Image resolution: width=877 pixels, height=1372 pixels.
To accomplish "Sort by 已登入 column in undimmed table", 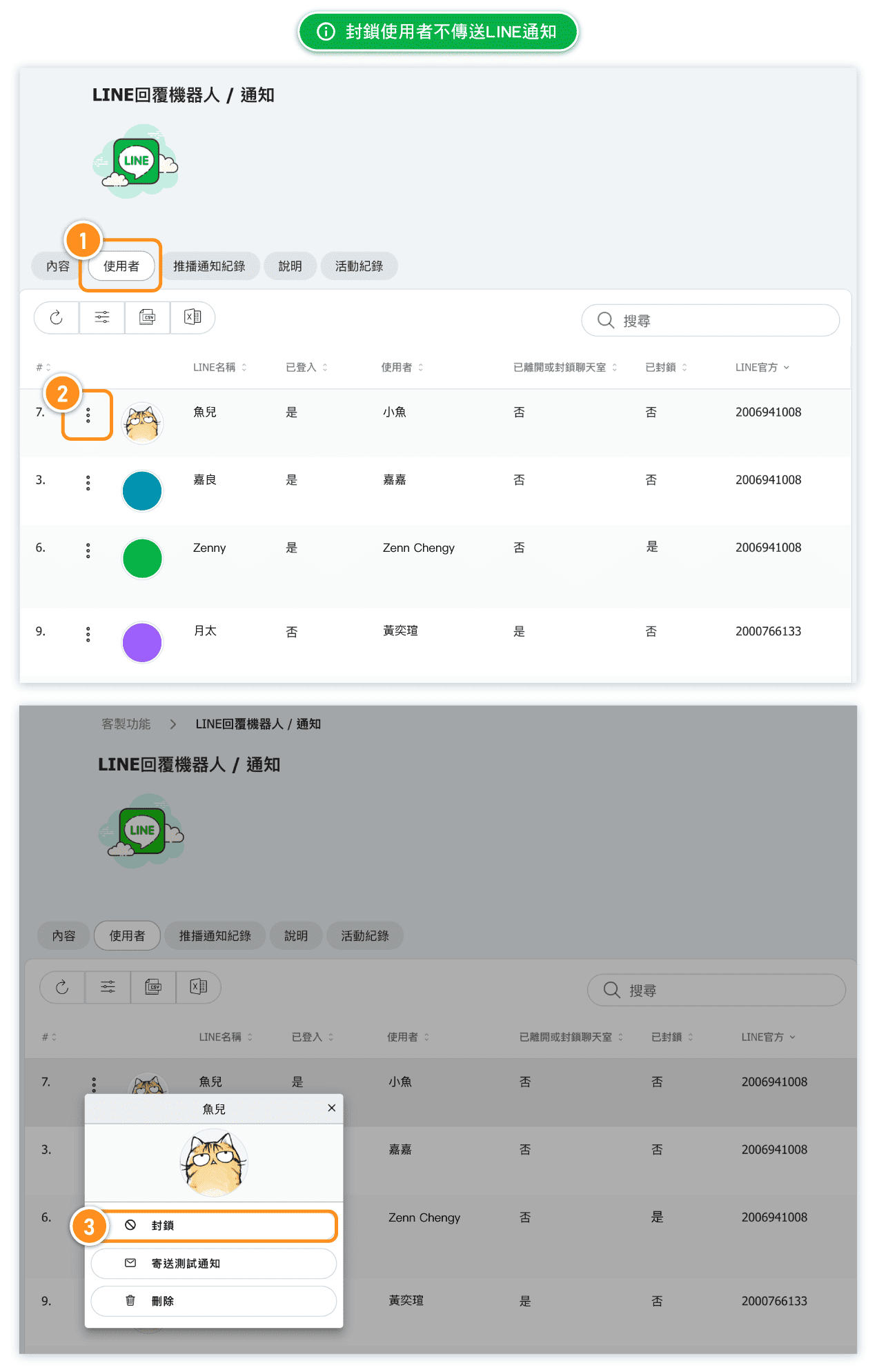I will 325,368.
